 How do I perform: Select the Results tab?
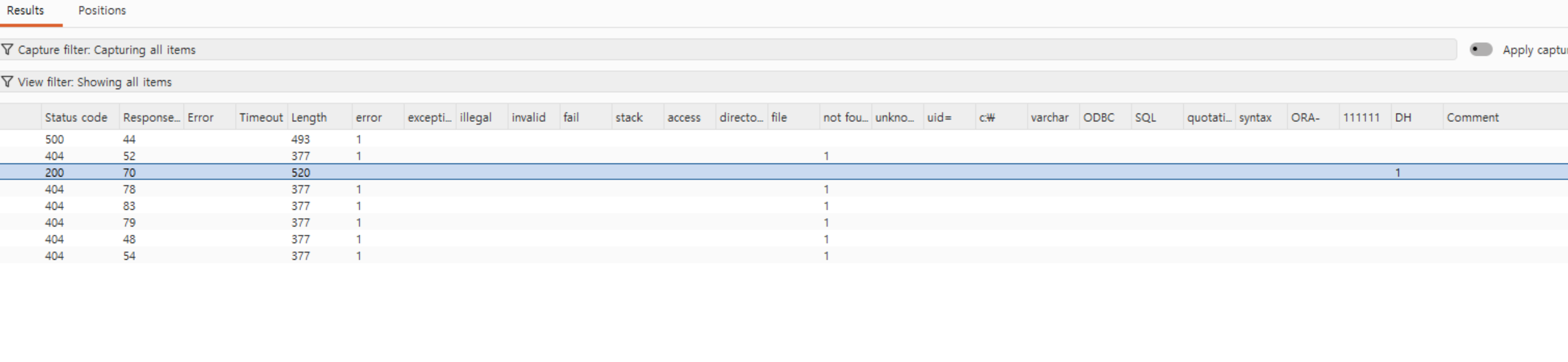[x=26, y=10]
